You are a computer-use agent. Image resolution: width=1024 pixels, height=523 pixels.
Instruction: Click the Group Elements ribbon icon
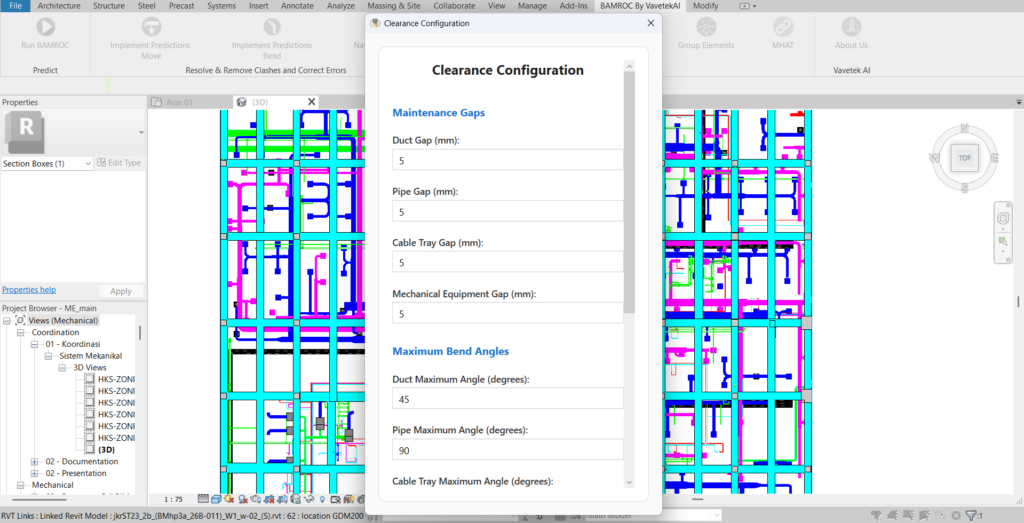pos(706,27)
